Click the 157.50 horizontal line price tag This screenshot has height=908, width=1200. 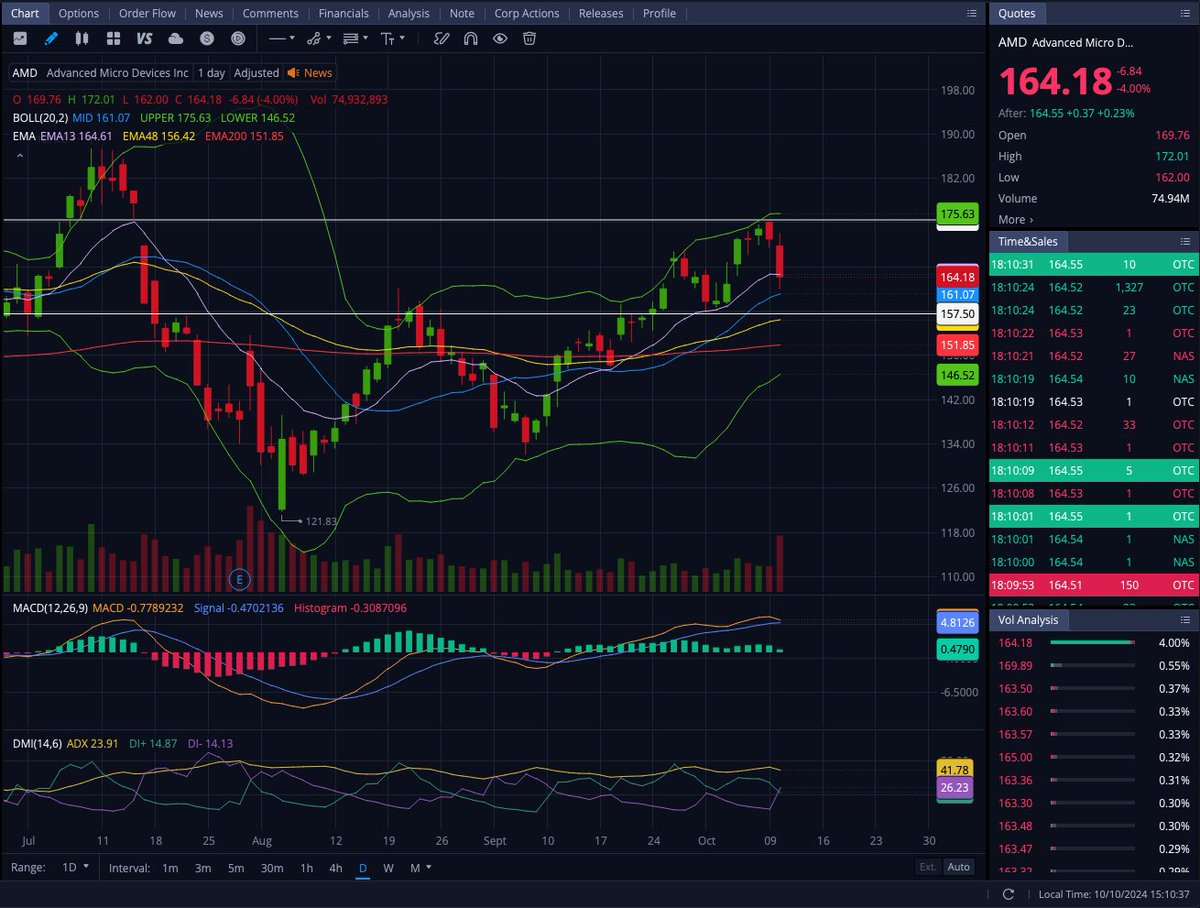click(957, 314)
